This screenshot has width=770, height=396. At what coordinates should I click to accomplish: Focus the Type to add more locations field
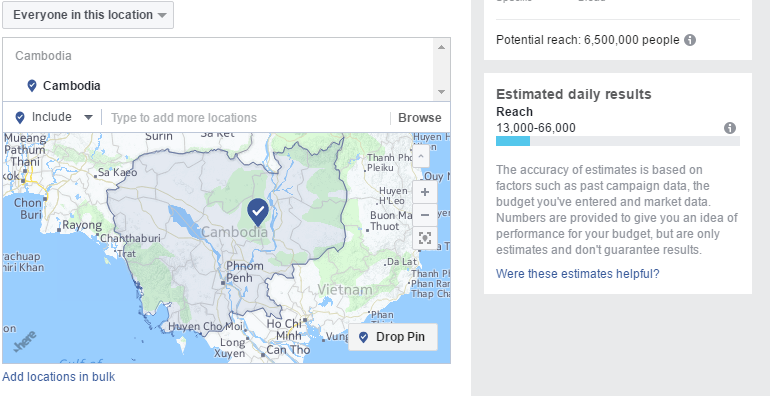(246, 118)
